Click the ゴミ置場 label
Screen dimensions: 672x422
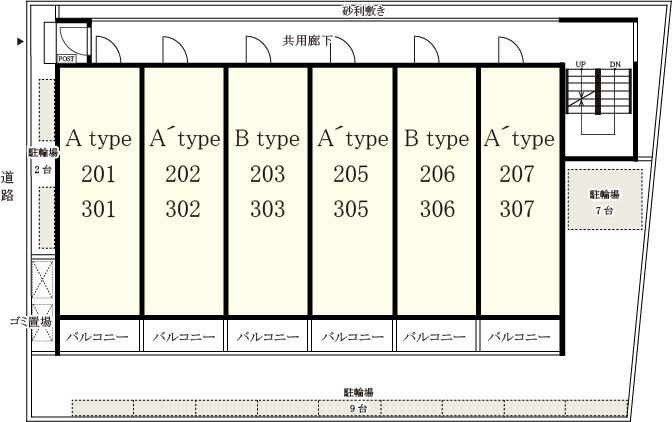tap(30, 321)
